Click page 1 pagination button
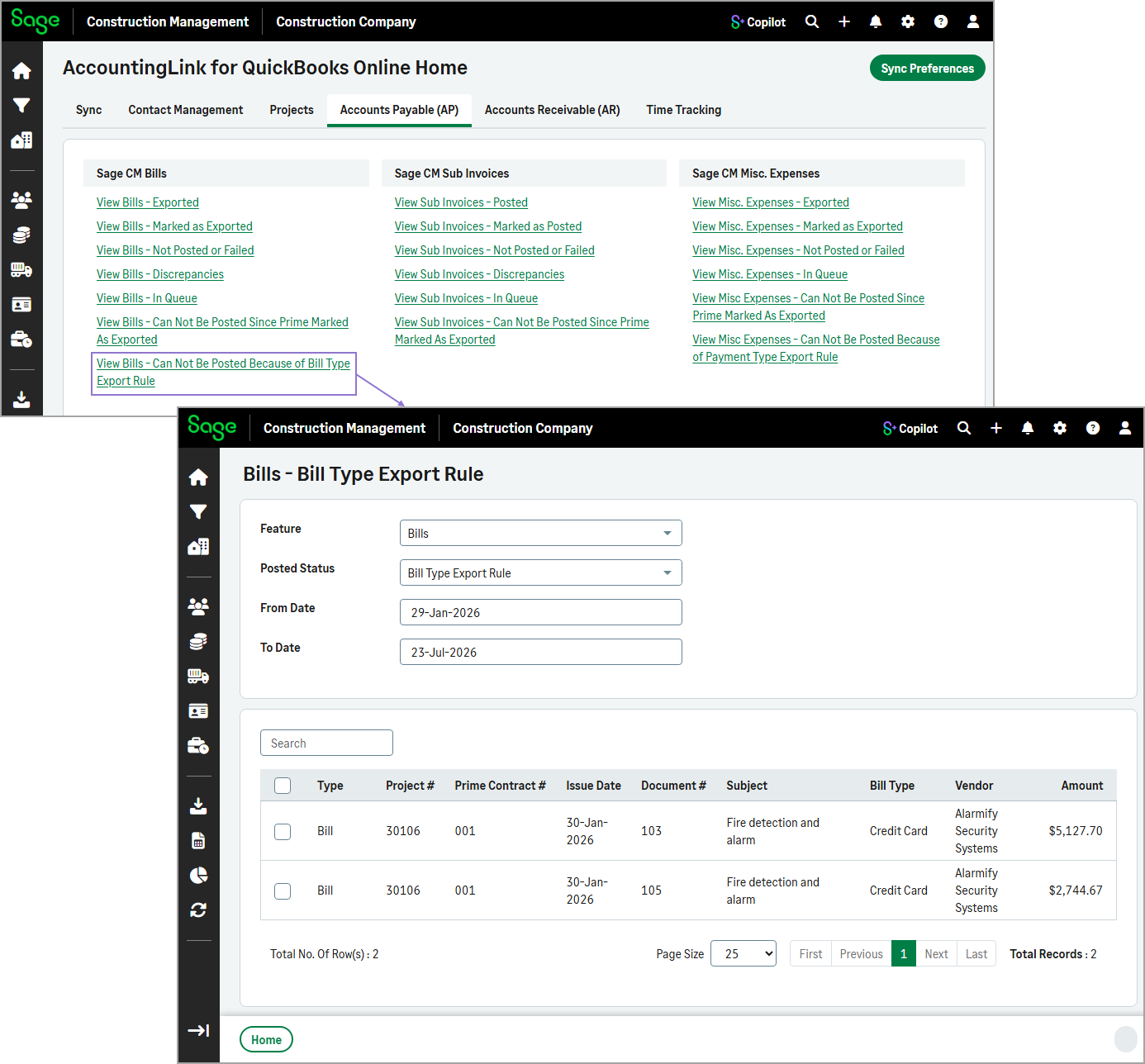1145x1064 pixels. pyautogui.click(x=904, y=953)
